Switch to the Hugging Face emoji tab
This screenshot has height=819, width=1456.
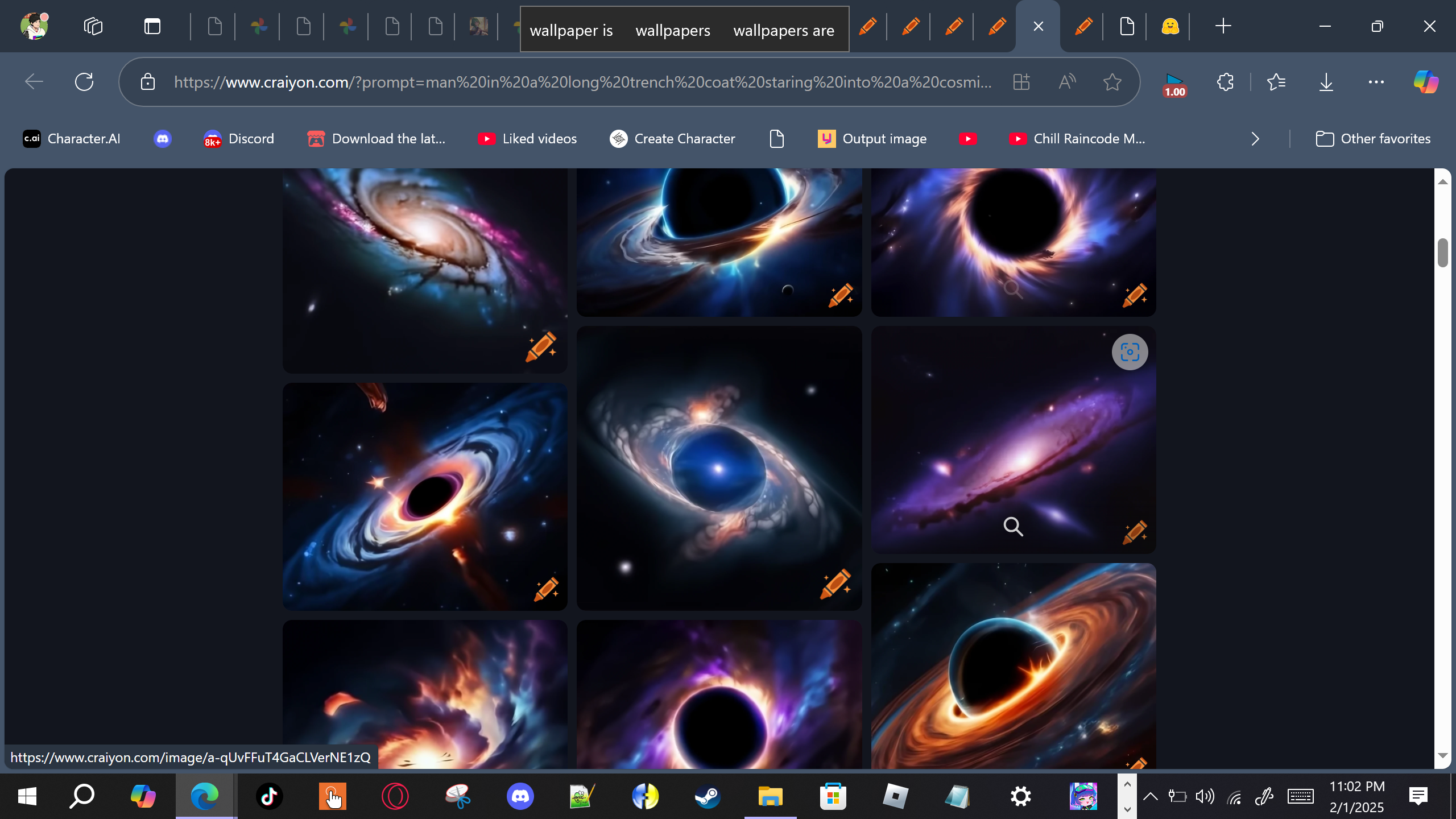1170,26
